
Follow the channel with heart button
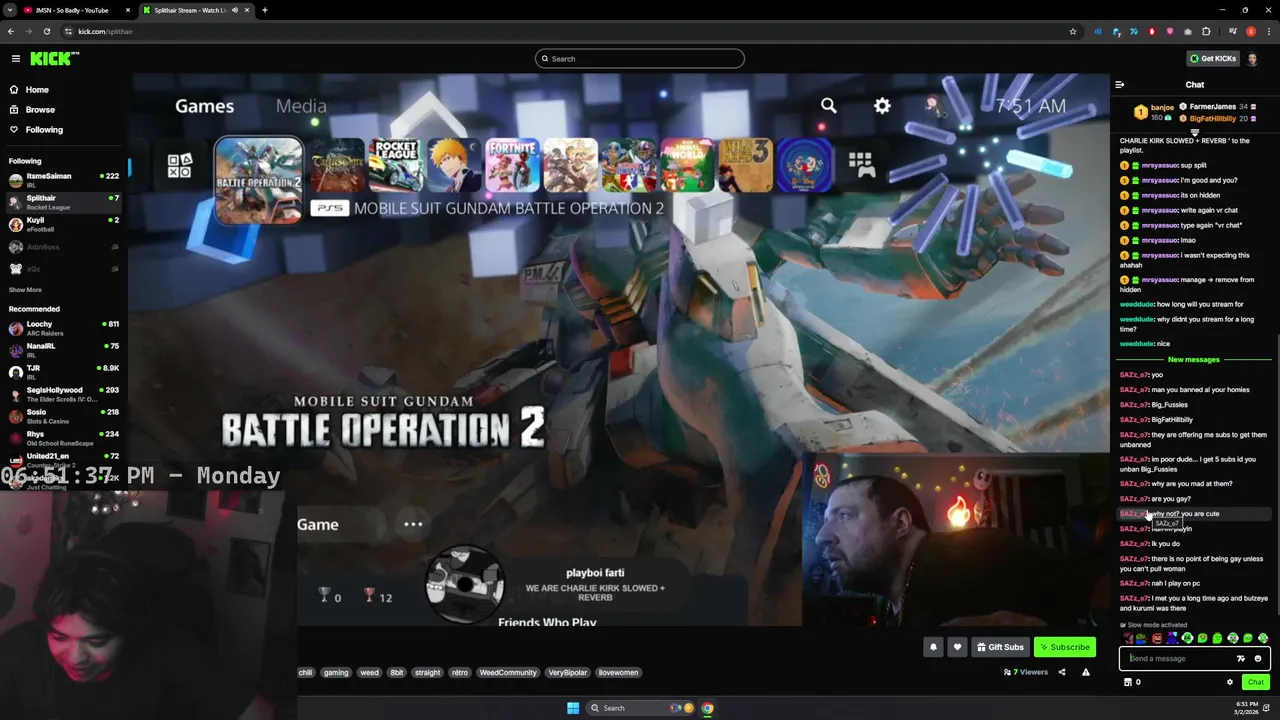pos(957,647)
